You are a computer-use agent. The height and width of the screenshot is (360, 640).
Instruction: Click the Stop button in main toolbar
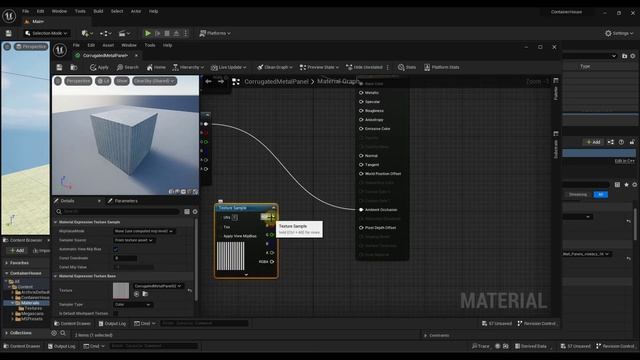point(167,33)
